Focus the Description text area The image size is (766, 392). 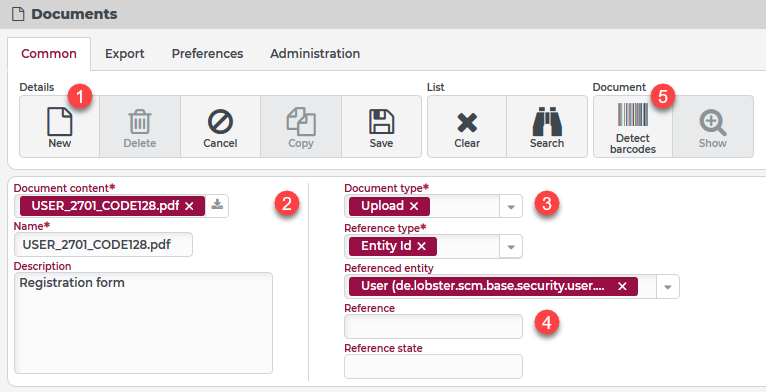click(143, 323)
